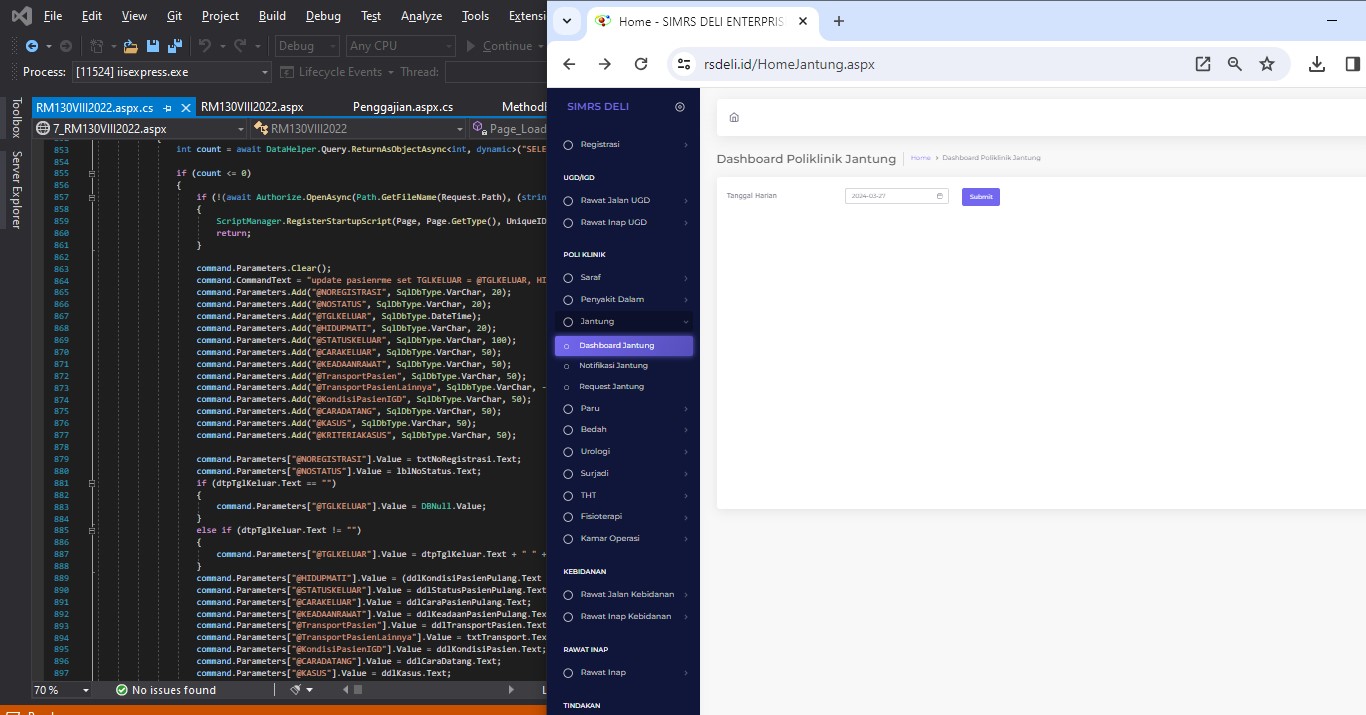The image size is (1366, 715).
Task: Click the New Item toolbar icon
Action: (x=97, y=46)
